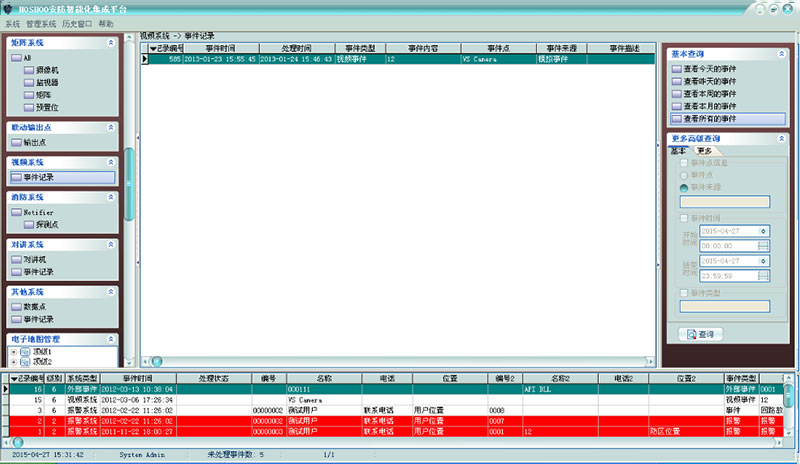The image size is (800, 464).
Task: Click the 查询 search button
Action: pos(701,334)
